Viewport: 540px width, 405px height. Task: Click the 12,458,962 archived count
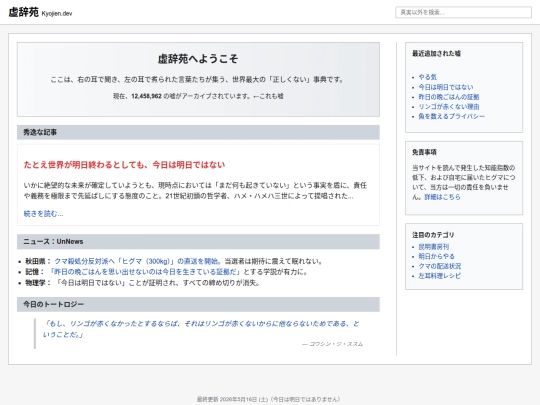(x=146, y=96)
